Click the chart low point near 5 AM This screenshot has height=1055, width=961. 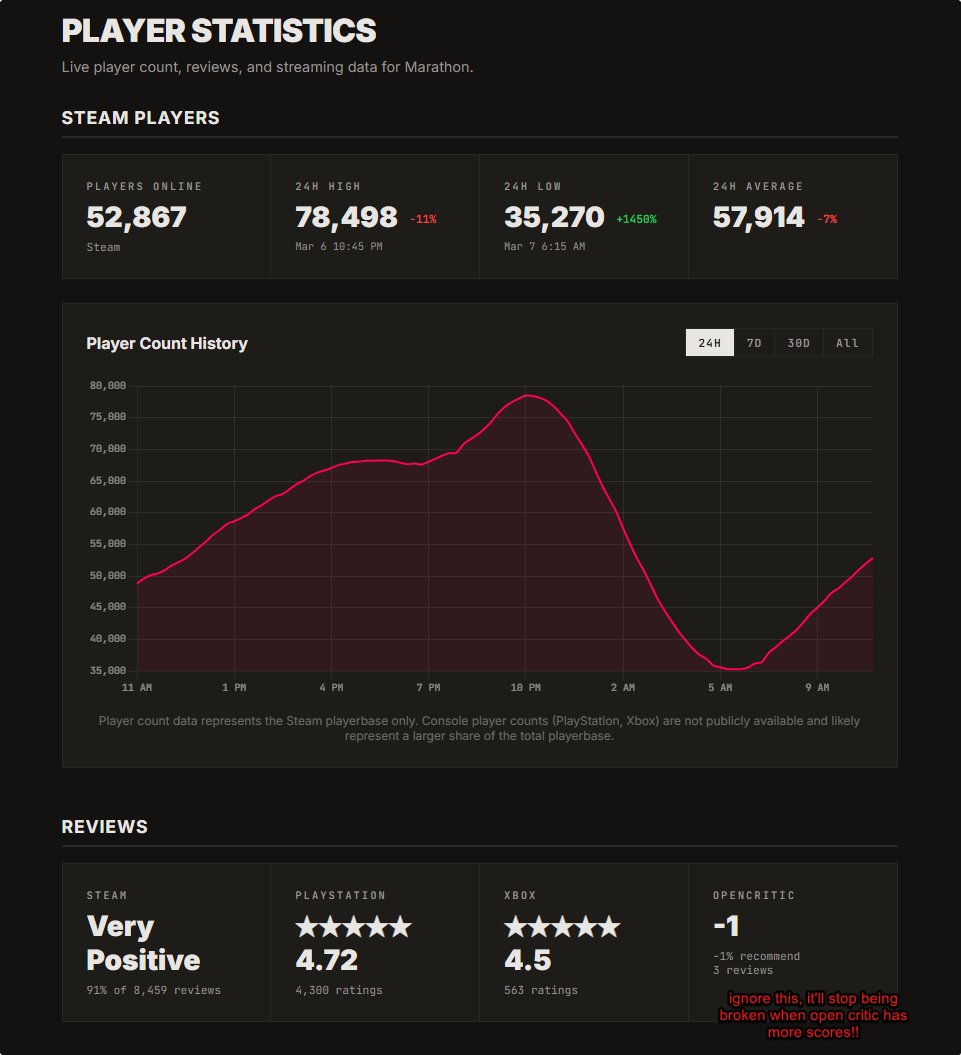736,669
